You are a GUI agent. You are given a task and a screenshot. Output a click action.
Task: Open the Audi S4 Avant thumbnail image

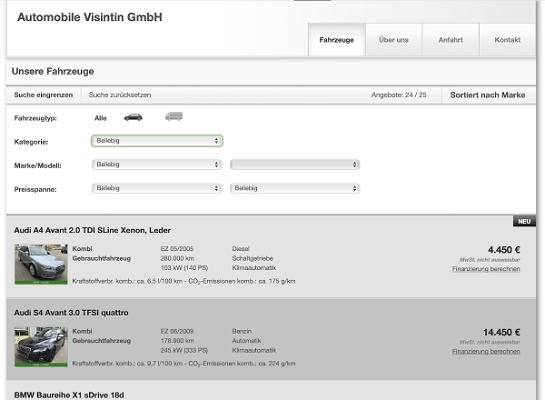tap(41, 346)
